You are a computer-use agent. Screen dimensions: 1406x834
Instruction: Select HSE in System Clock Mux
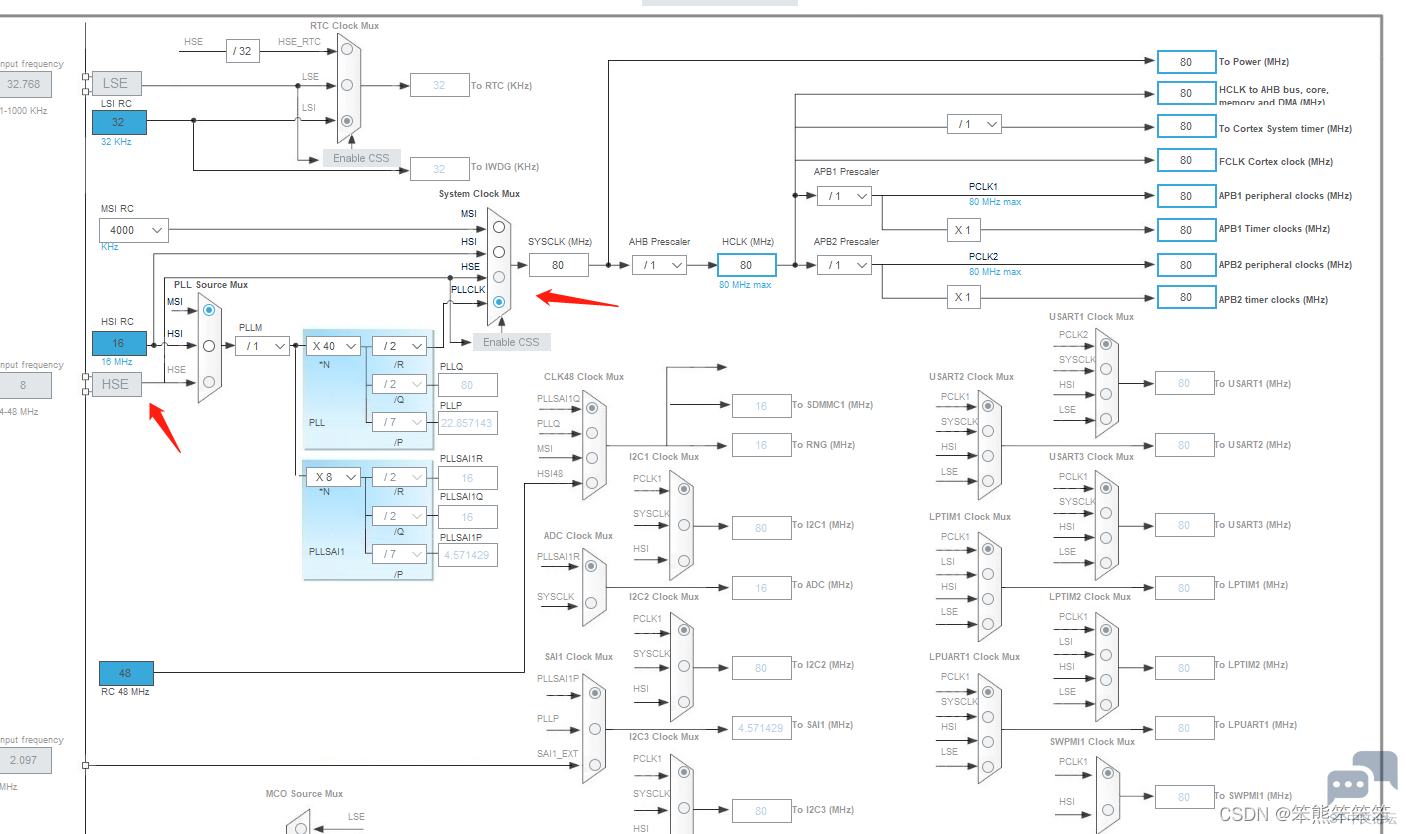(499, 277)
